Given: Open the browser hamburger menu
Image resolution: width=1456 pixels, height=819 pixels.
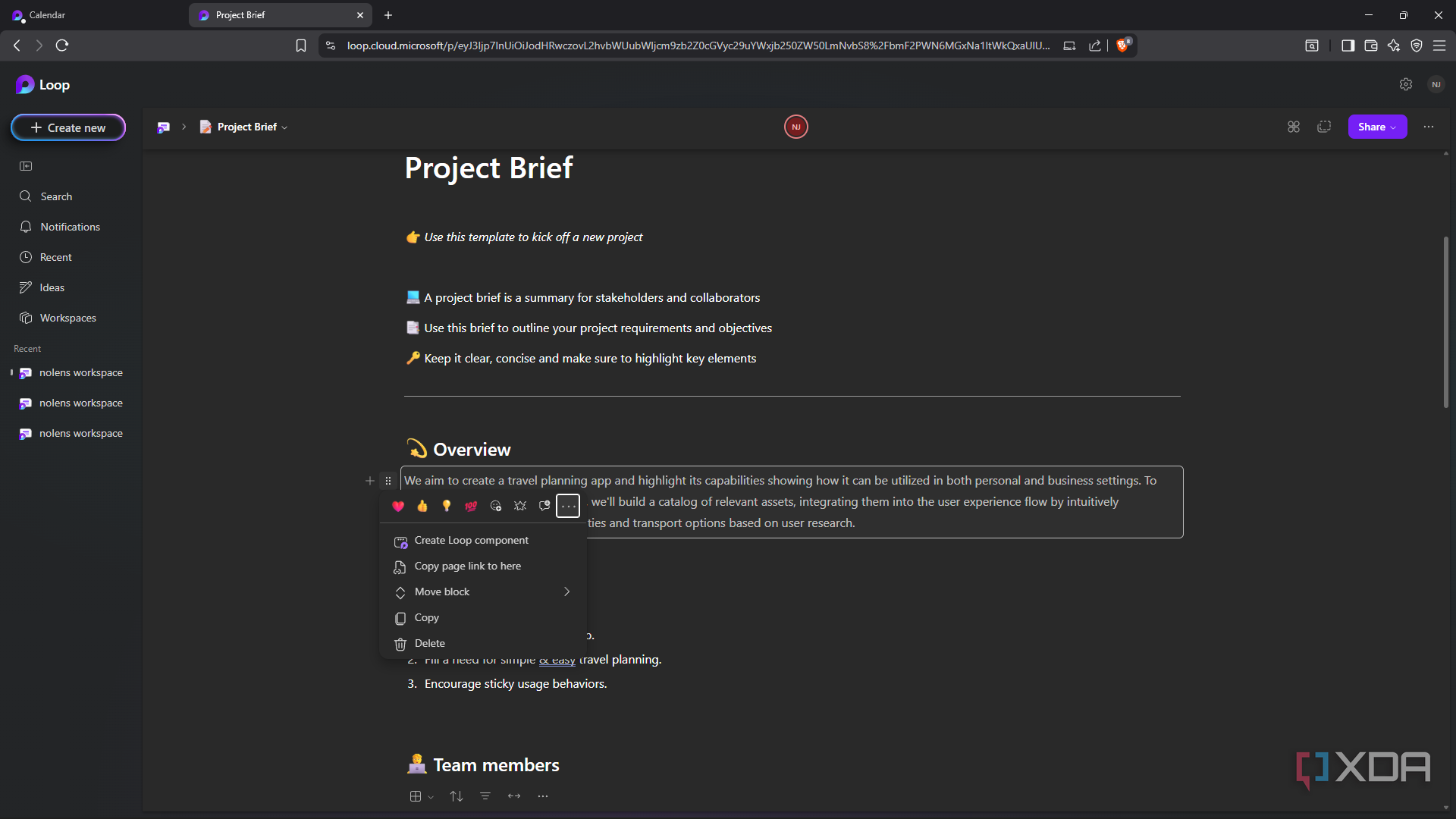Looking at the screenshot, I should 1439,45.
